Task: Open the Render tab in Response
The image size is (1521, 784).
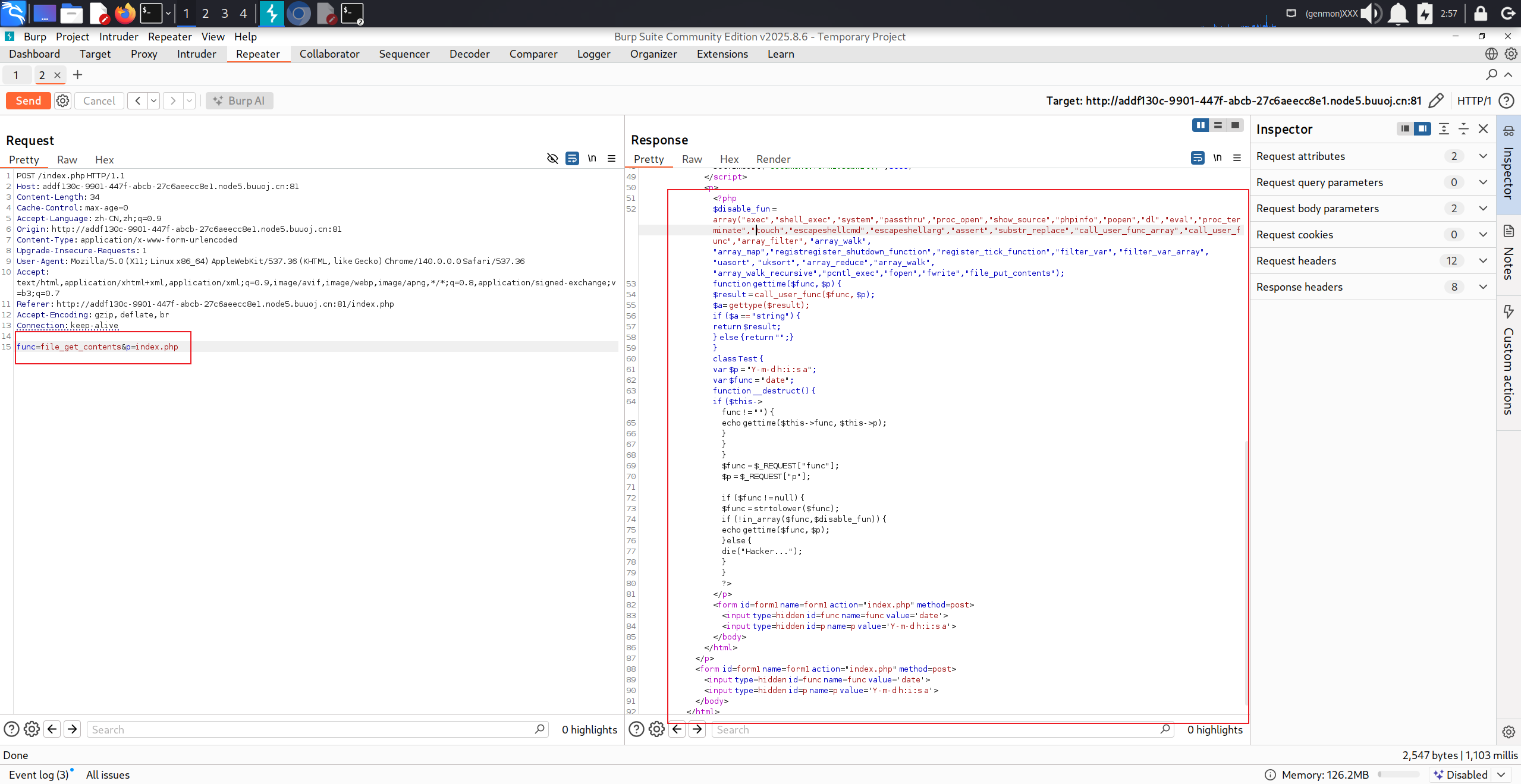Action: (773, 159)
